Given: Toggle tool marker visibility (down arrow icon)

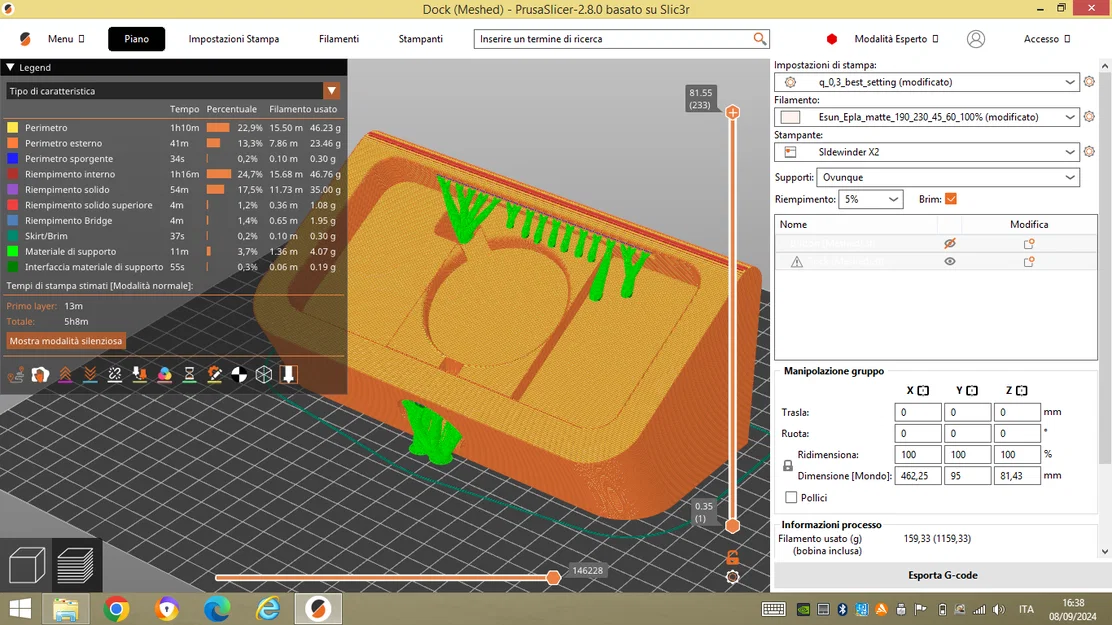Looking at the screenshot, I should click(x=289, y=375).
